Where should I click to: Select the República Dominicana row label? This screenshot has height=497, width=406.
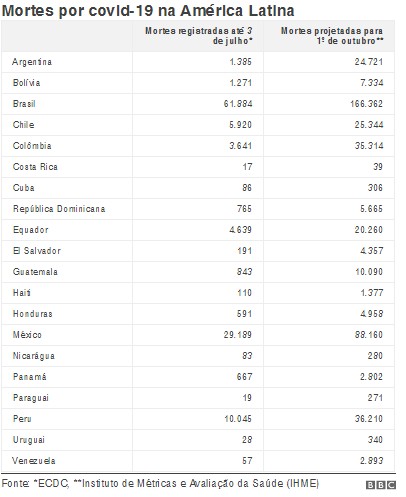59,209
